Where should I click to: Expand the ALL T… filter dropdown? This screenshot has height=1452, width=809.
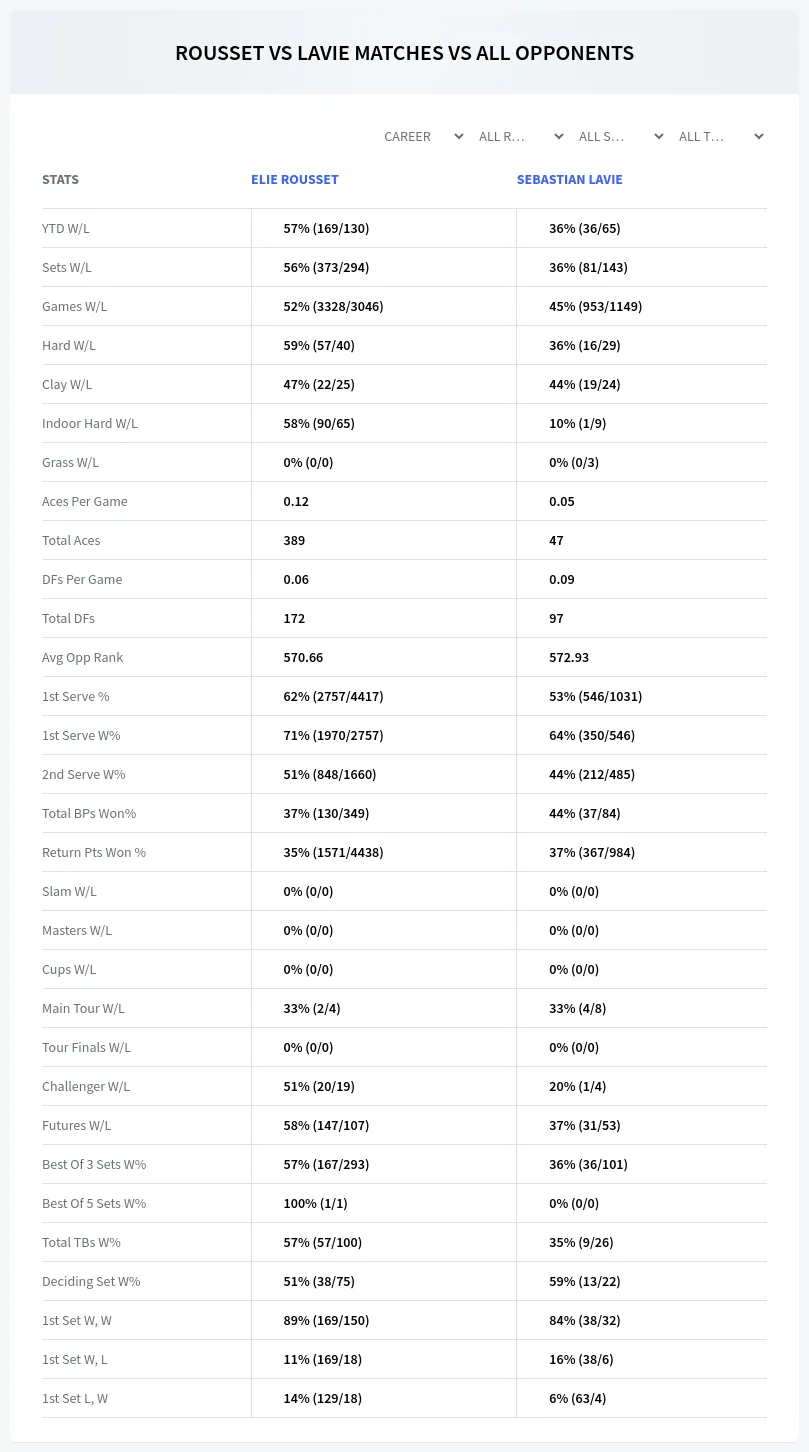pos(721,136)
